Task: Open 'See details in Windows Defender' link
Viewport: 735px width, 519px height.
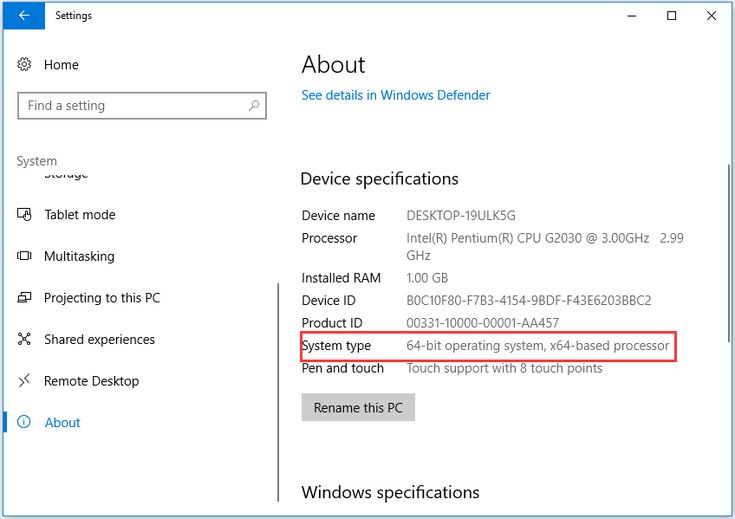Action: pos(396,95)
